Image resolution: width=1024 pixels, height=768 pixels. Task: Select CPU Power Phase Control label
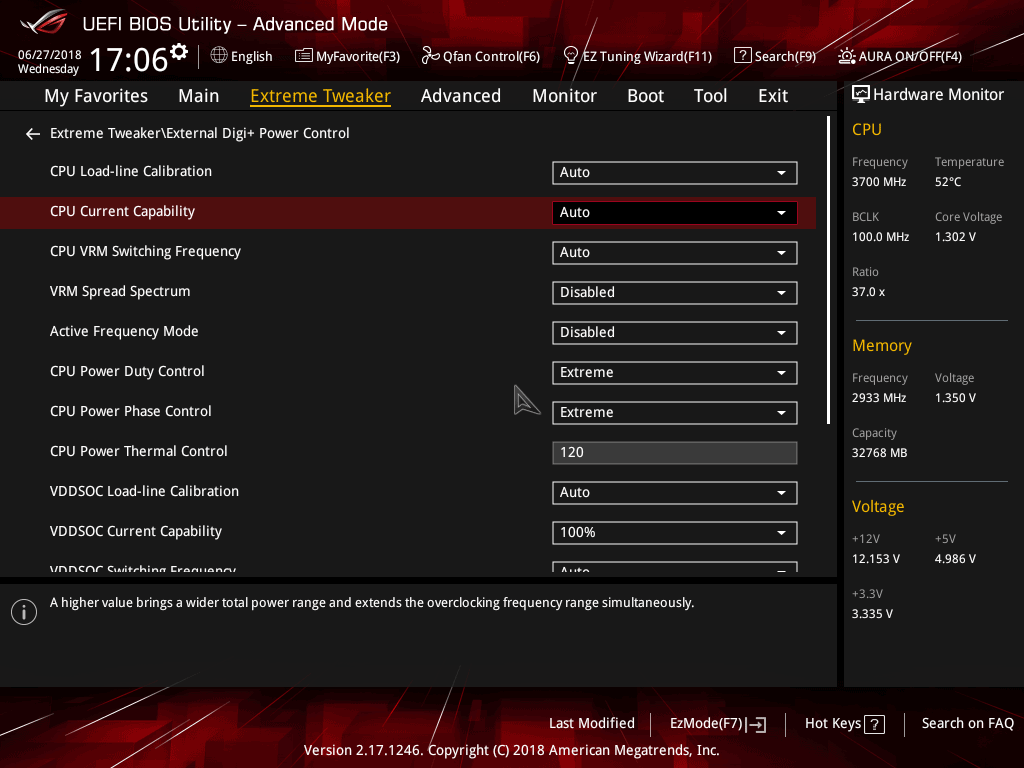point(131,411)
